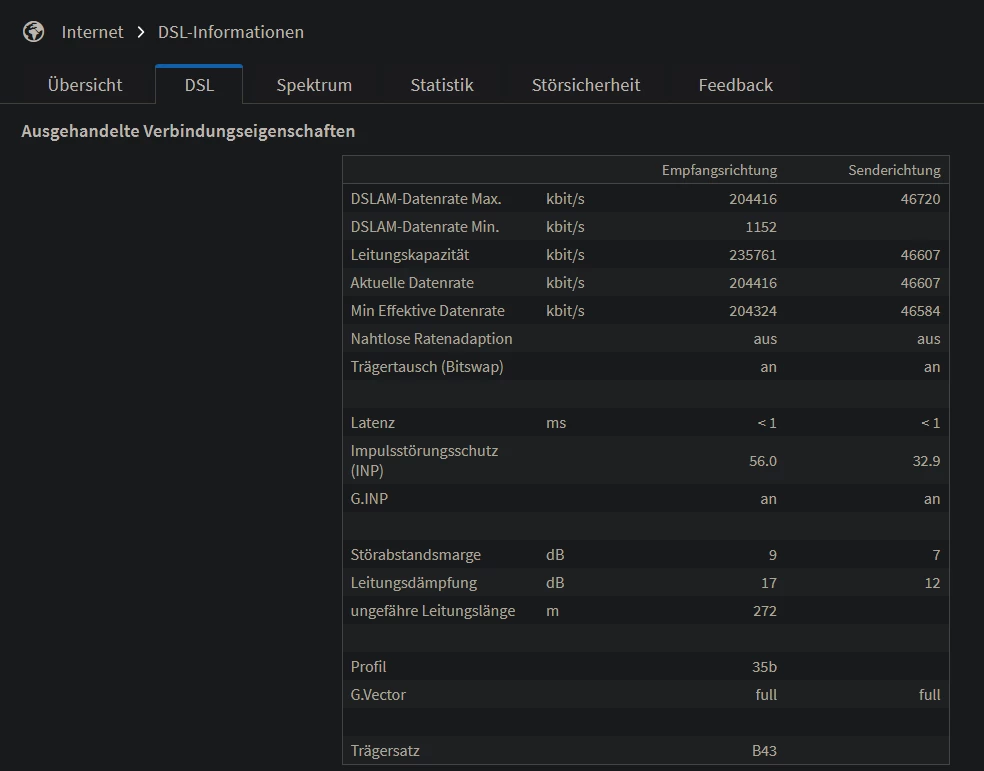Show the Statistik tab

click(x=442, y=85)
